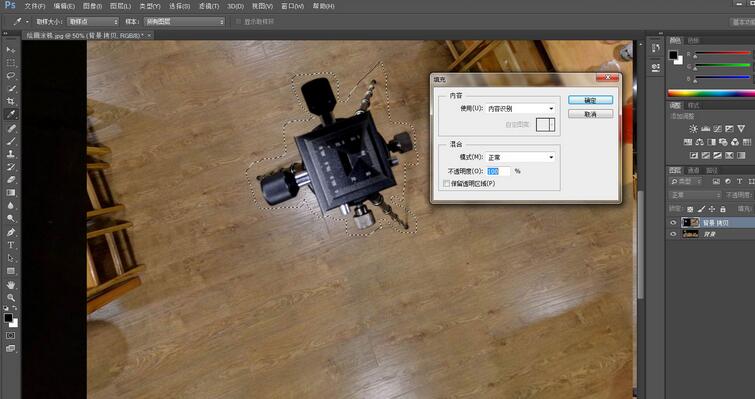Select the Dodge tool
This screenshot has height=399, width=755.
click(11, 219)
